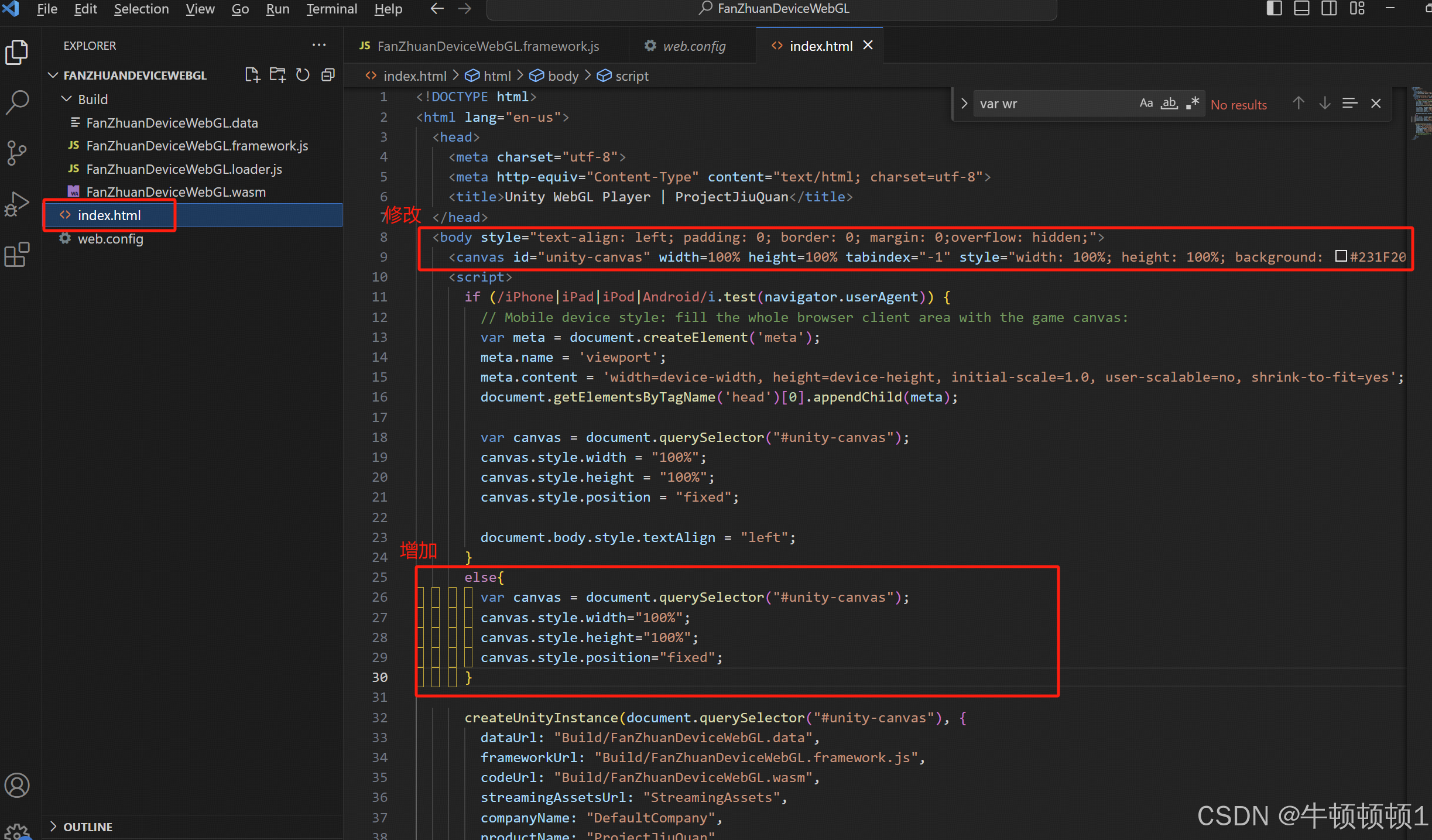This screenshot has width=1432, height=840.
Task: Toggle Match Whole Word in find widget
Action: 1169,104
